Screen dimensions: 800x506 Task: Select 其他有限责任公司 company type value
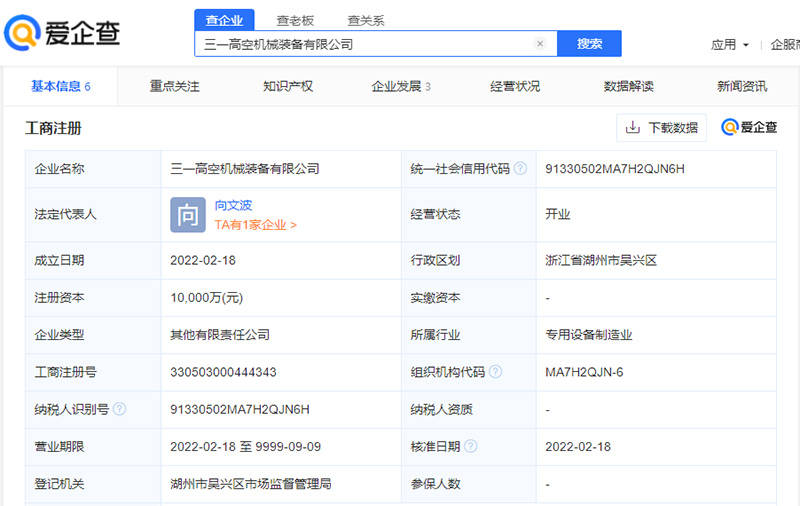tap(220, 335)
